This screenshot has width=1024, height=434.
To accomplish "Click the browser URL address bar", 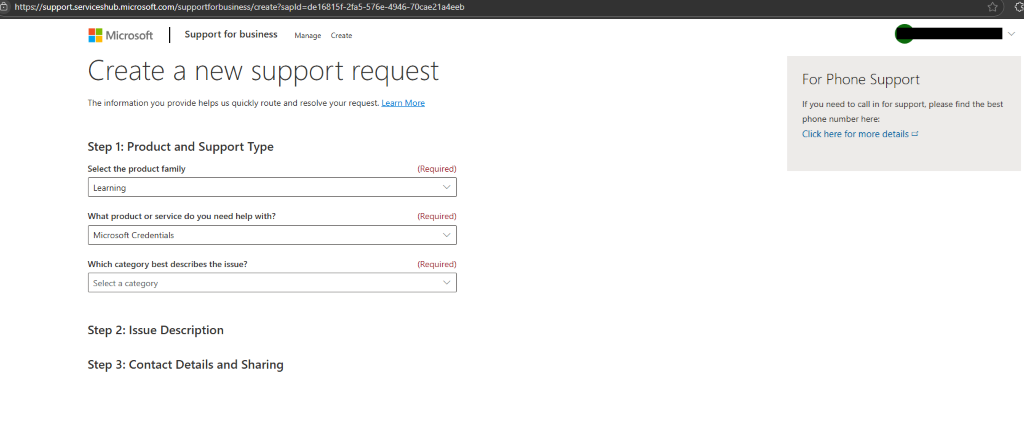I will [496, 7].
